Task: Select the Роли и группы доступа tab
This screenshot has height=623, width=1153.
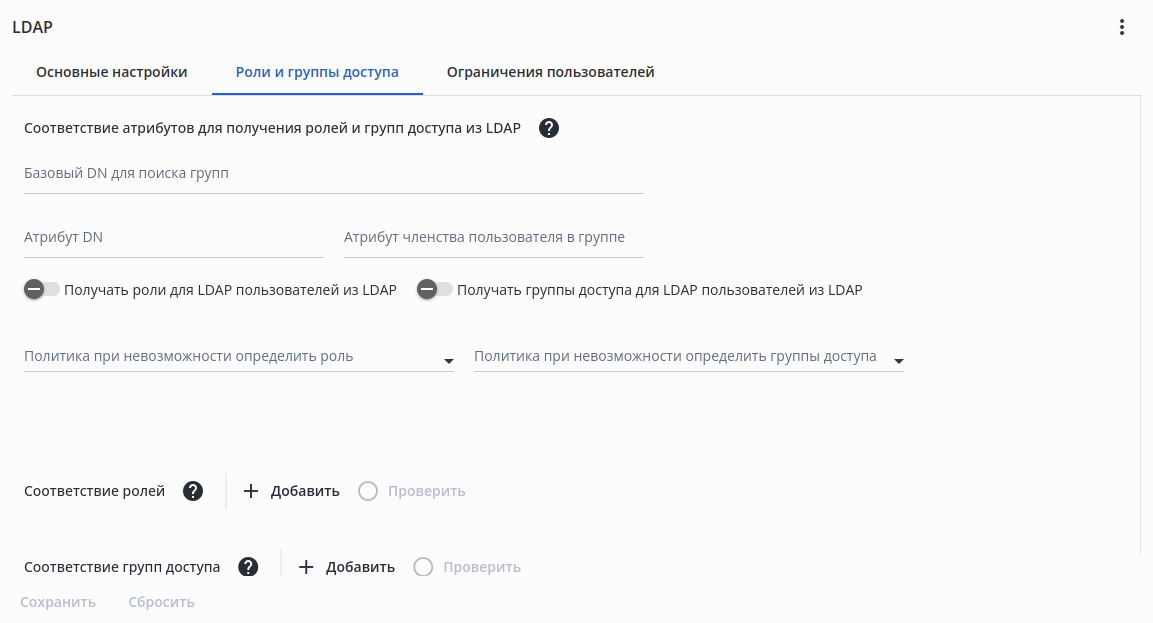Action: pos(317,72)
